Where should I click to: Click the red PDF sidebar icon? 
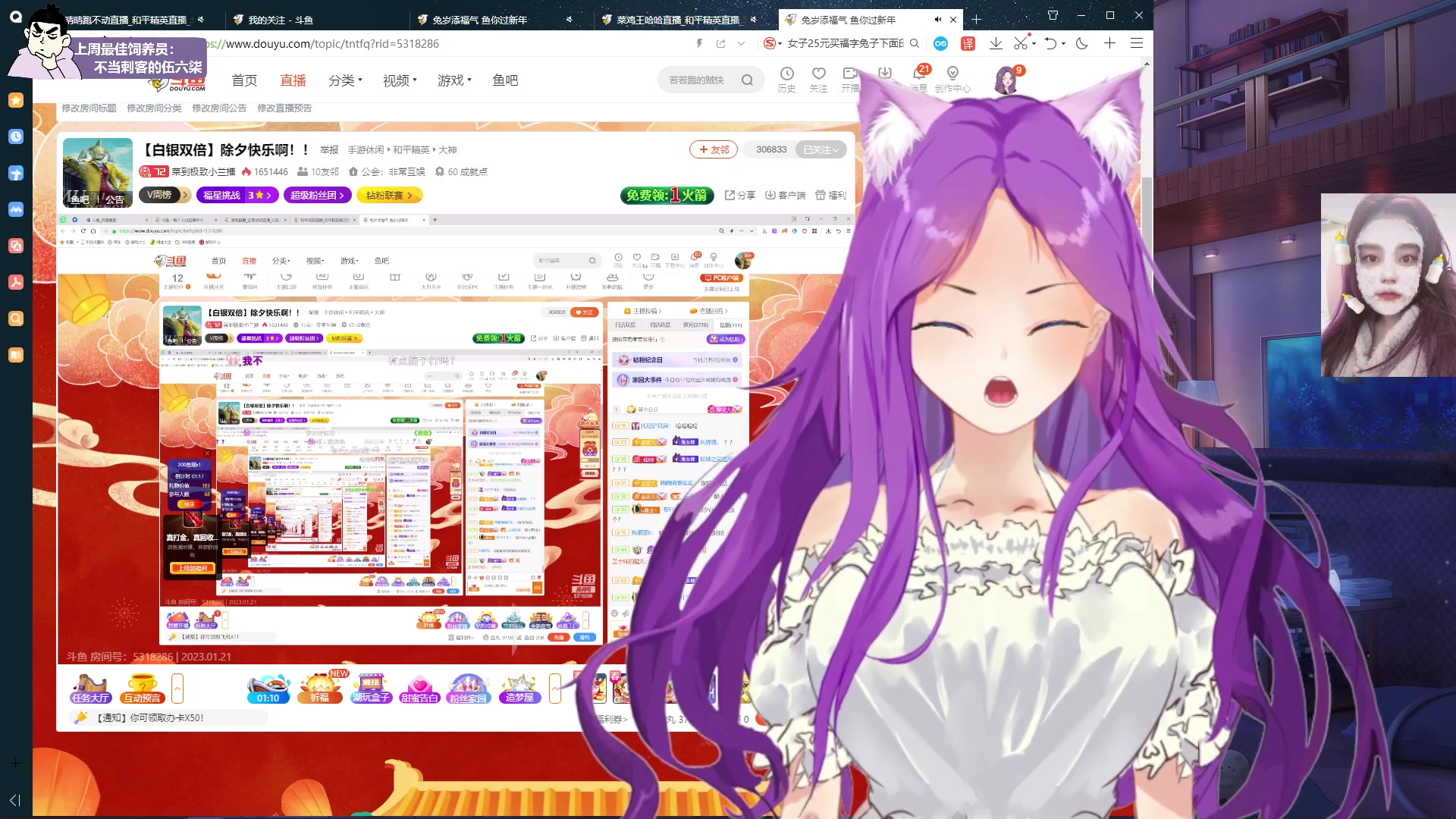16,282
